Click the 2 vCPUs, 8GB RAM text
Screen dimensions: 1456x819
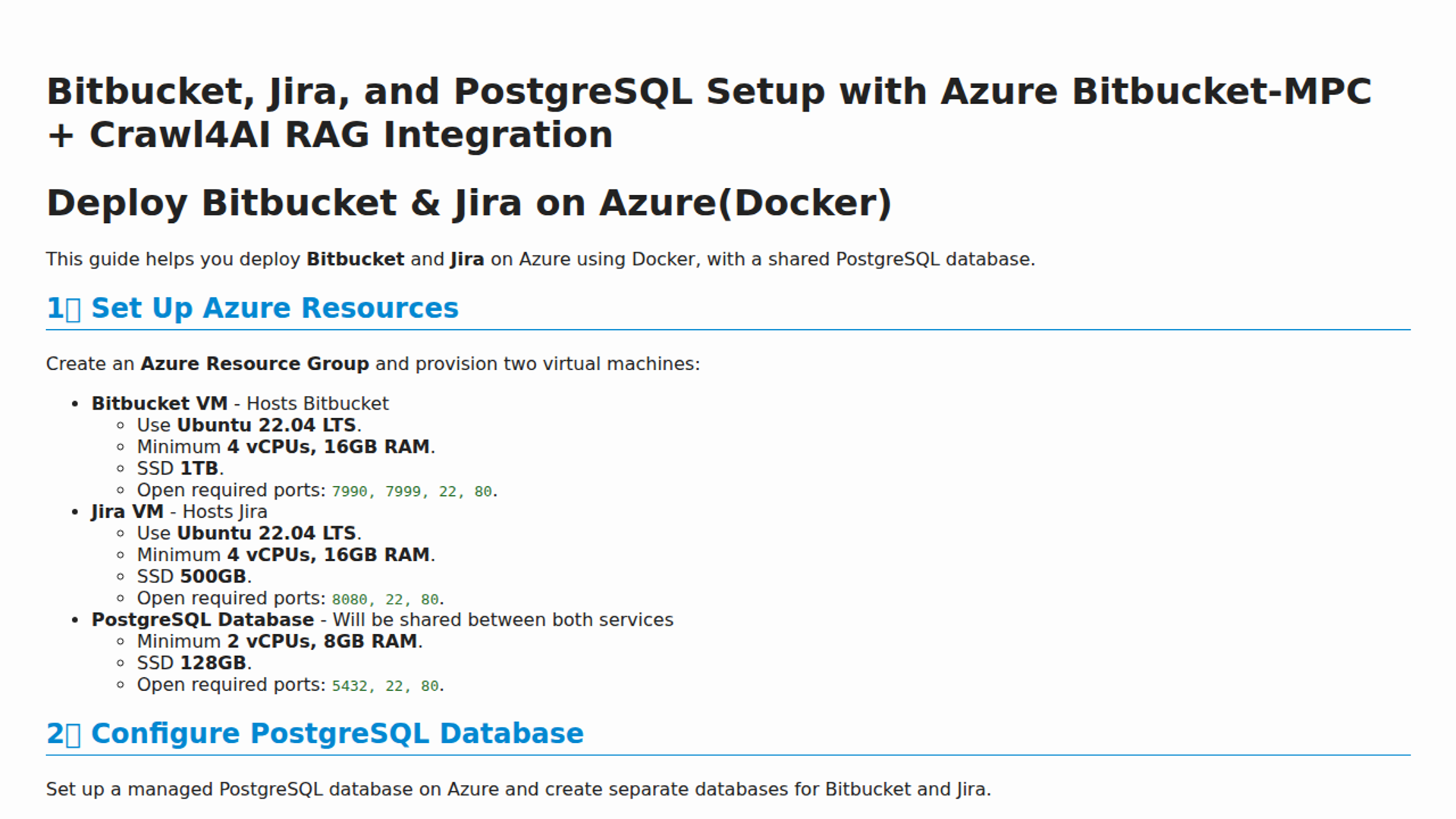[x=322, y=642]
